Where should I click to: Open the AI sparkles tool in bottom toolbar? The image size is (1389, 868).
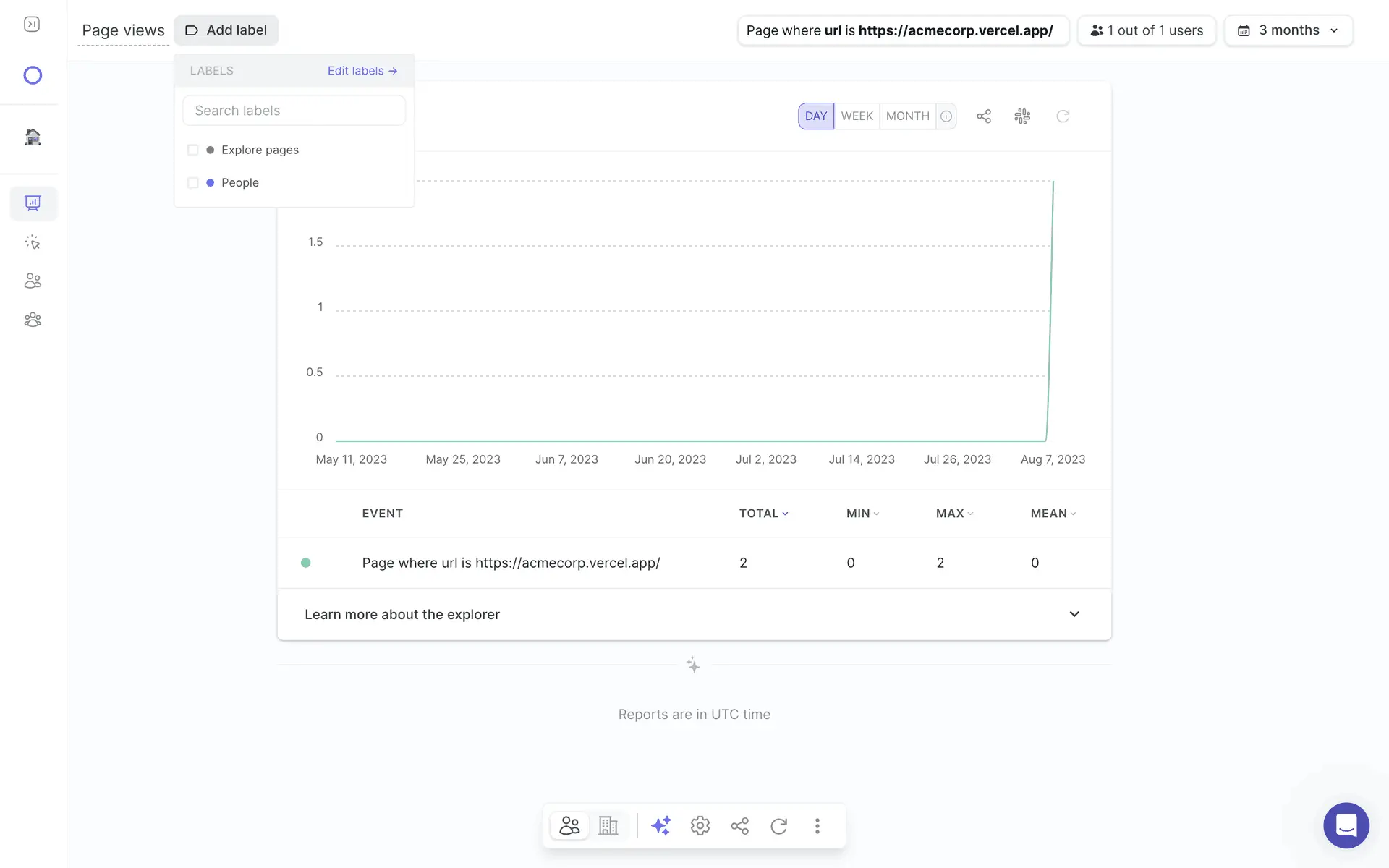(x=660, y=825)
